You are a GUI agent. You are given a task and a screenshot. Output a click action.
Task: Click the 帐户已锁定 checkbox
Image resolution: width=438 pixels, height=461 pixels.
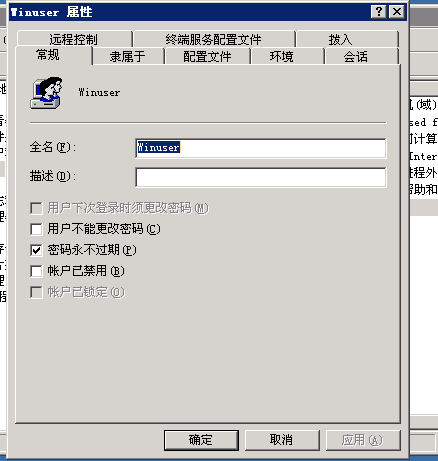[36, 292]
